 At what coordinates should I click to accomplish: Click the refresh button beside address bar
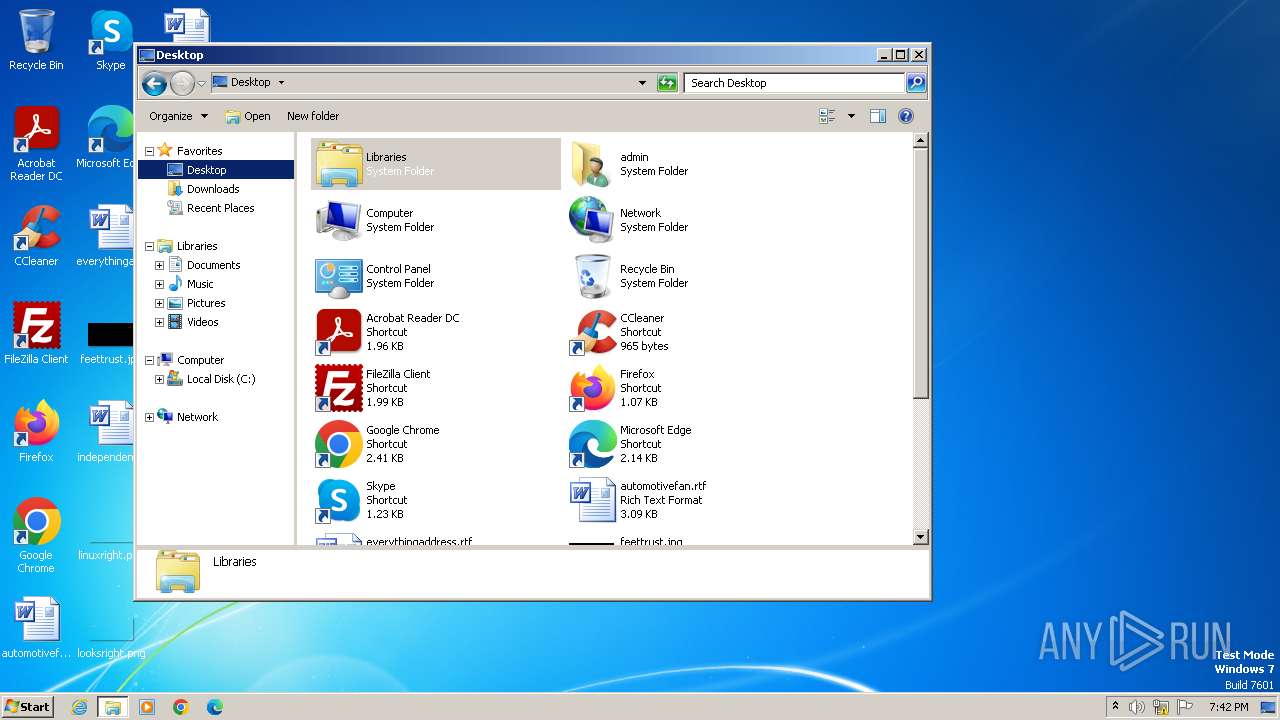[667, 83]
